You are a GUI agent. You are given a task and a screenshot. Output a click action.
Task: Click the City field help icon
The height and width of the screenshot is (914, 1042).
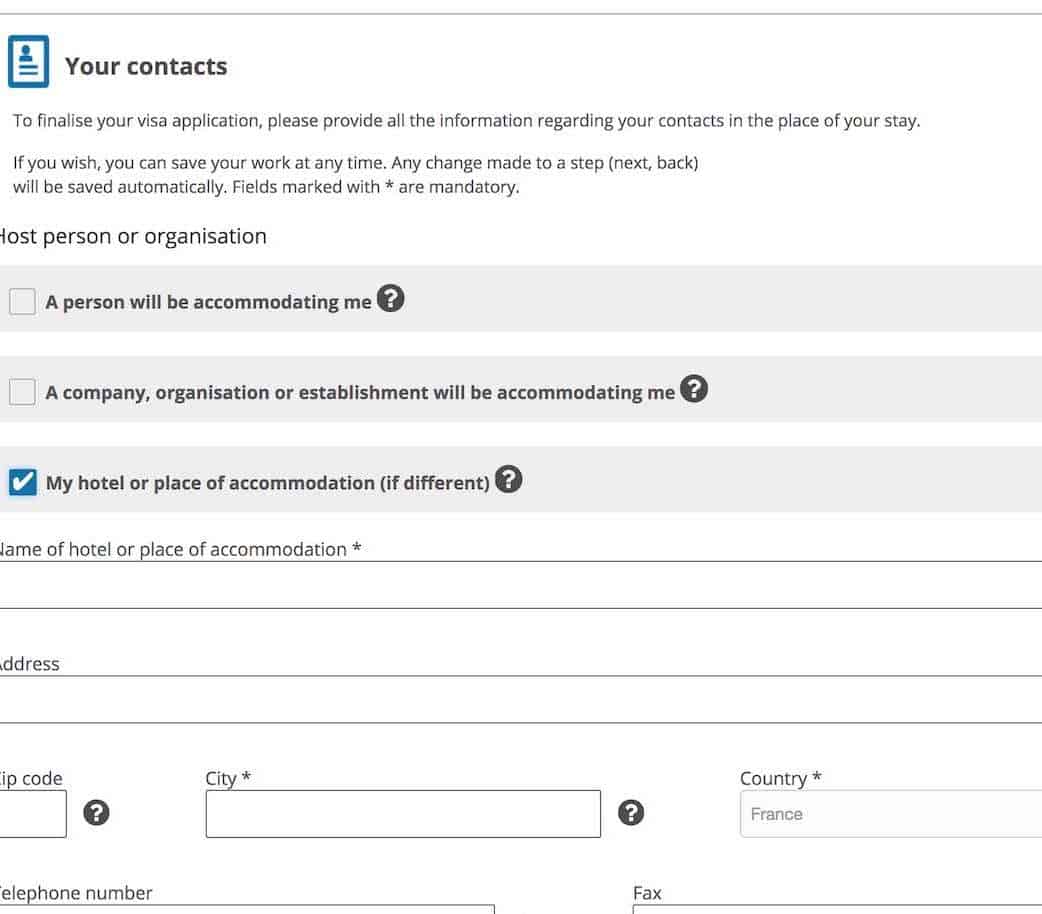631,813
